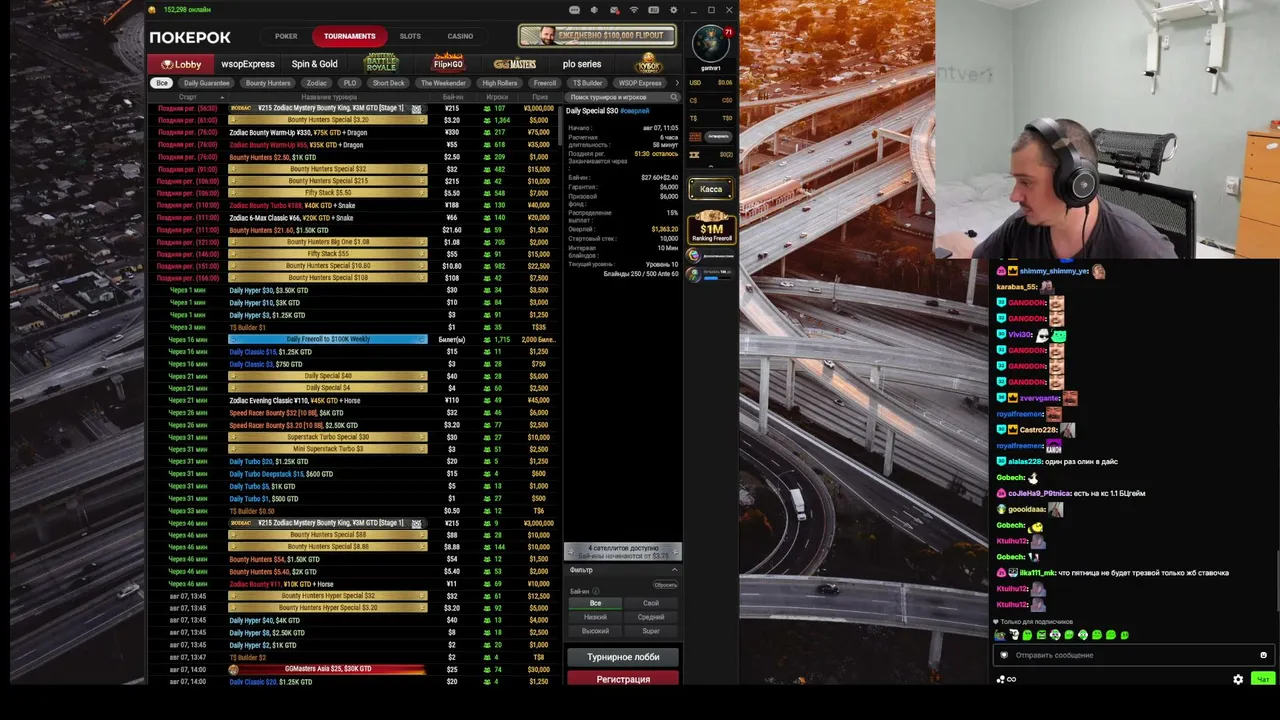Open the Касса cashier button
Image resolution: width=1280 pixels, height=720 pixels.
pyautogui.click(x=711, y=189)
